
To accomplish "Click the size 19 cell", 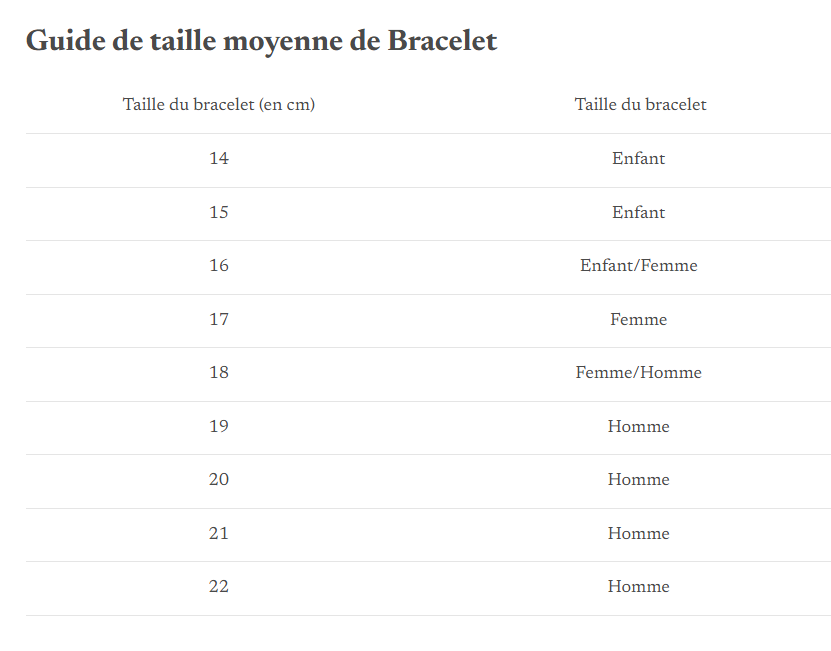I will pos(219,426).
